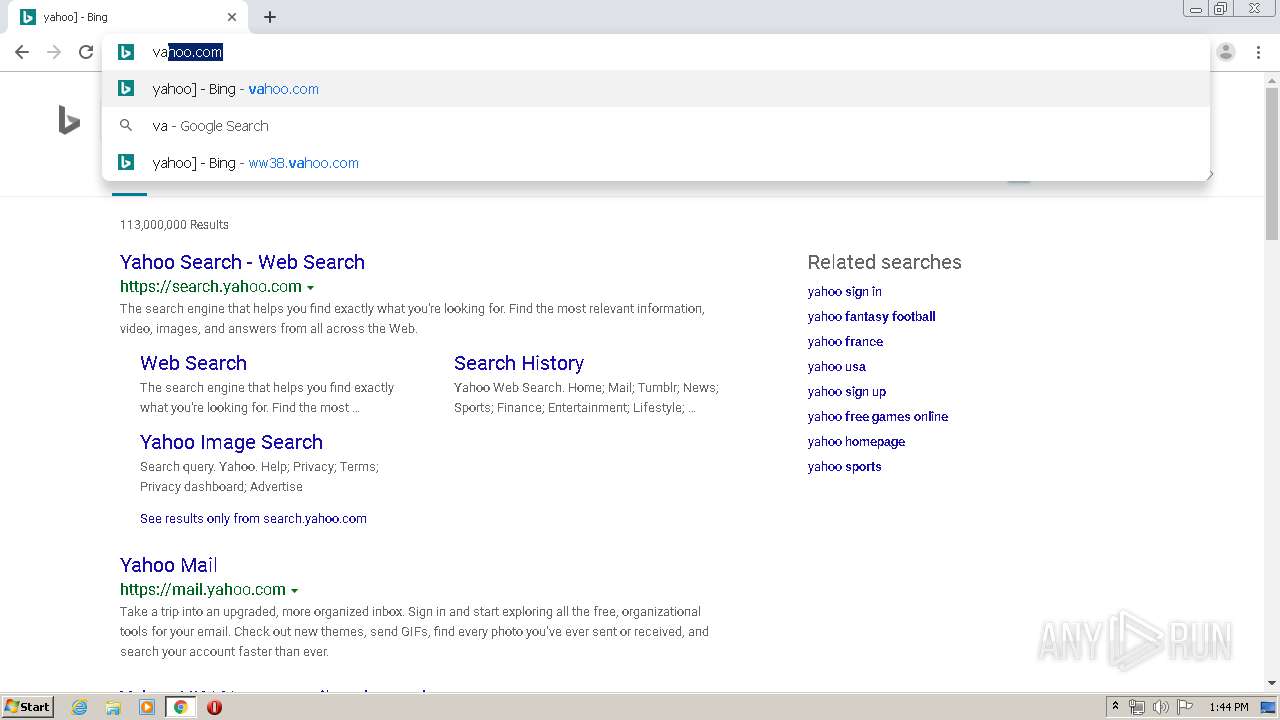1280x720 pixels.
Task: Reload the page with refresh icon
Action: [x=86, y=52]
